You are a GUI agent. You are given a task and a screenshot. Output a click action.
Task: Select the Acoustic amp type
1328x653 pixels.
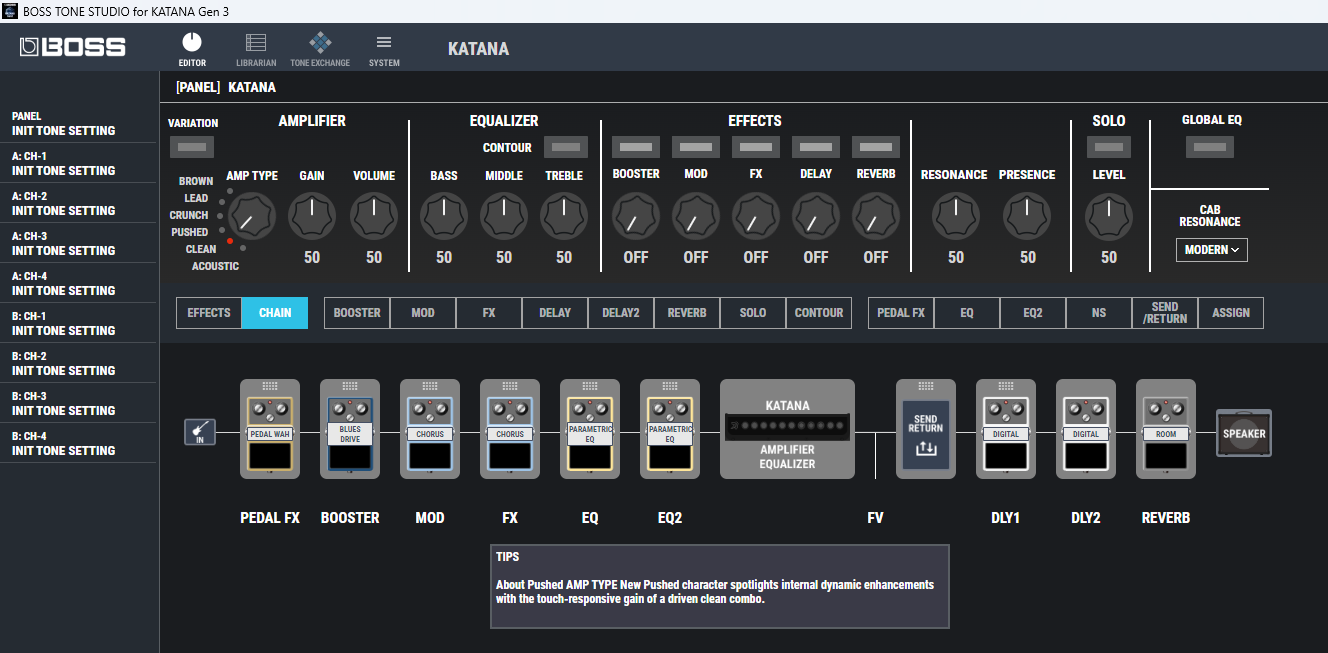(215, 266)
